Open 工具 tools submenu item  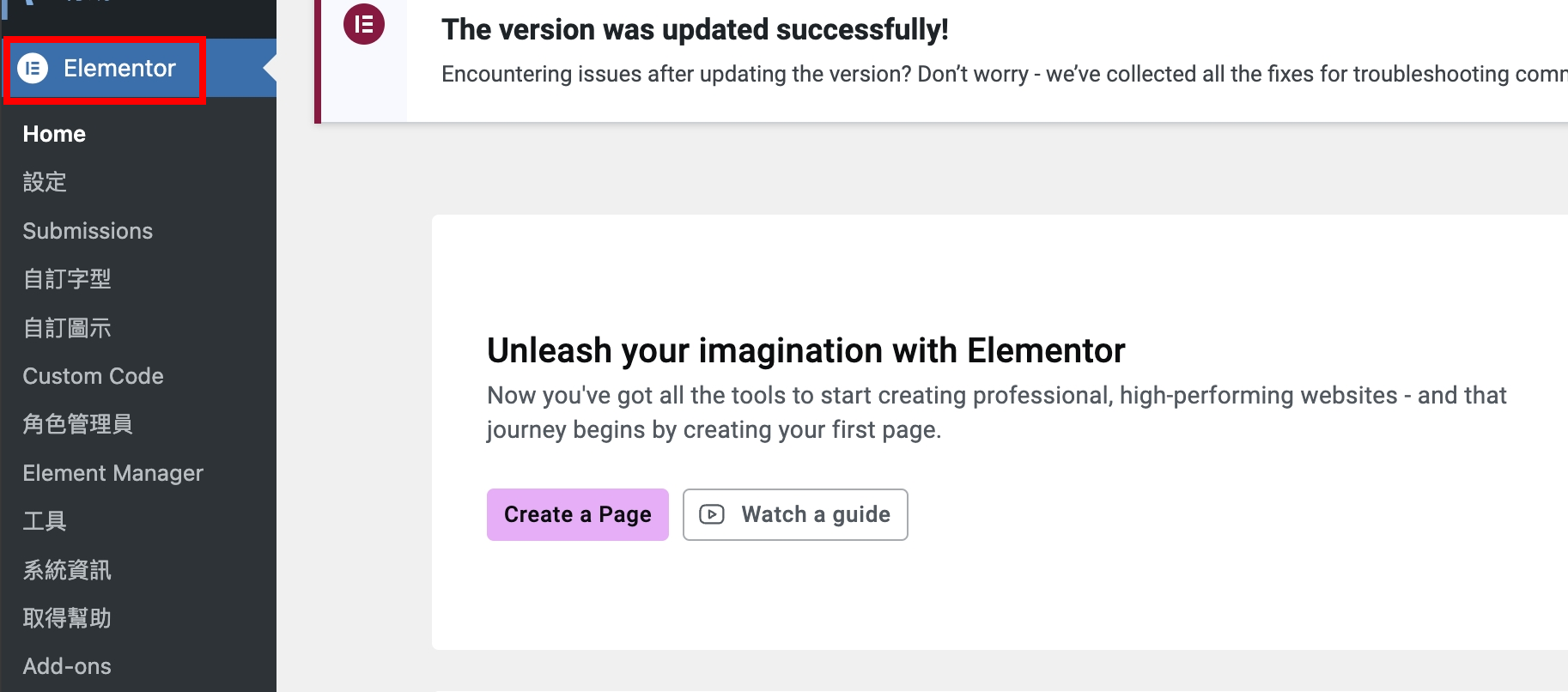pyautogui.click(x=45, y=521)
